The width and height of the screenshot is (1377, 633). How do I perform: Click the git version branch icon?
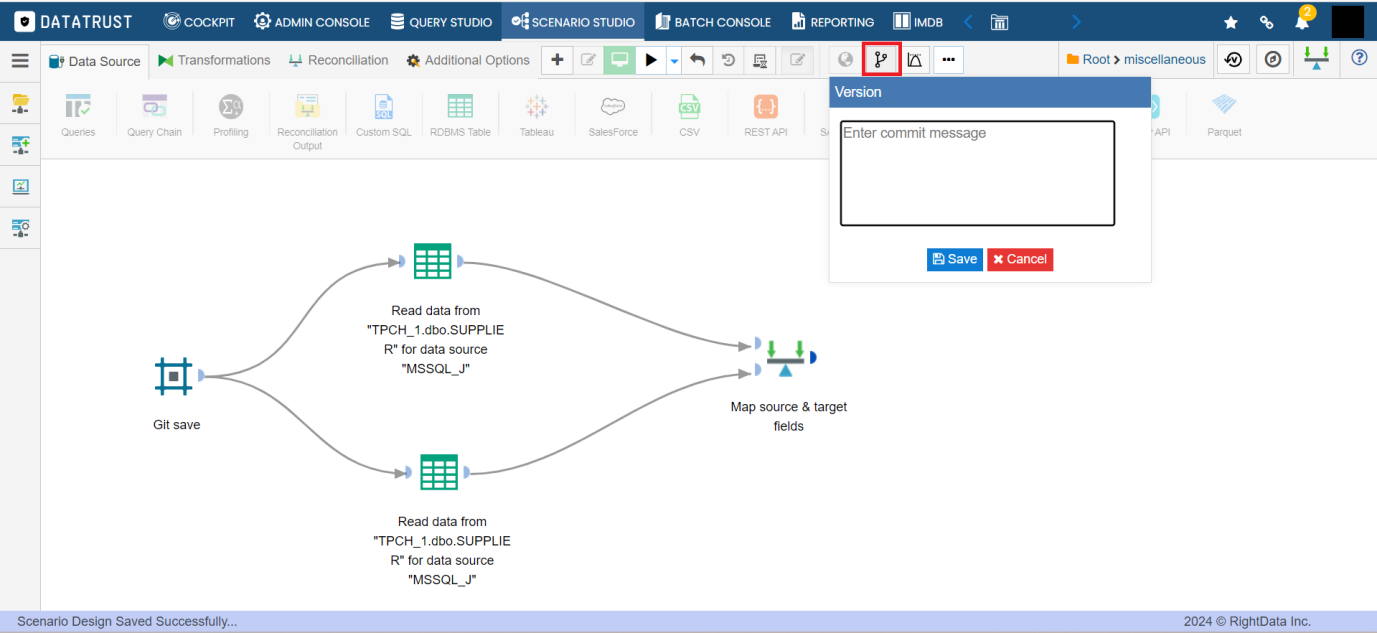tap(881, 60)
